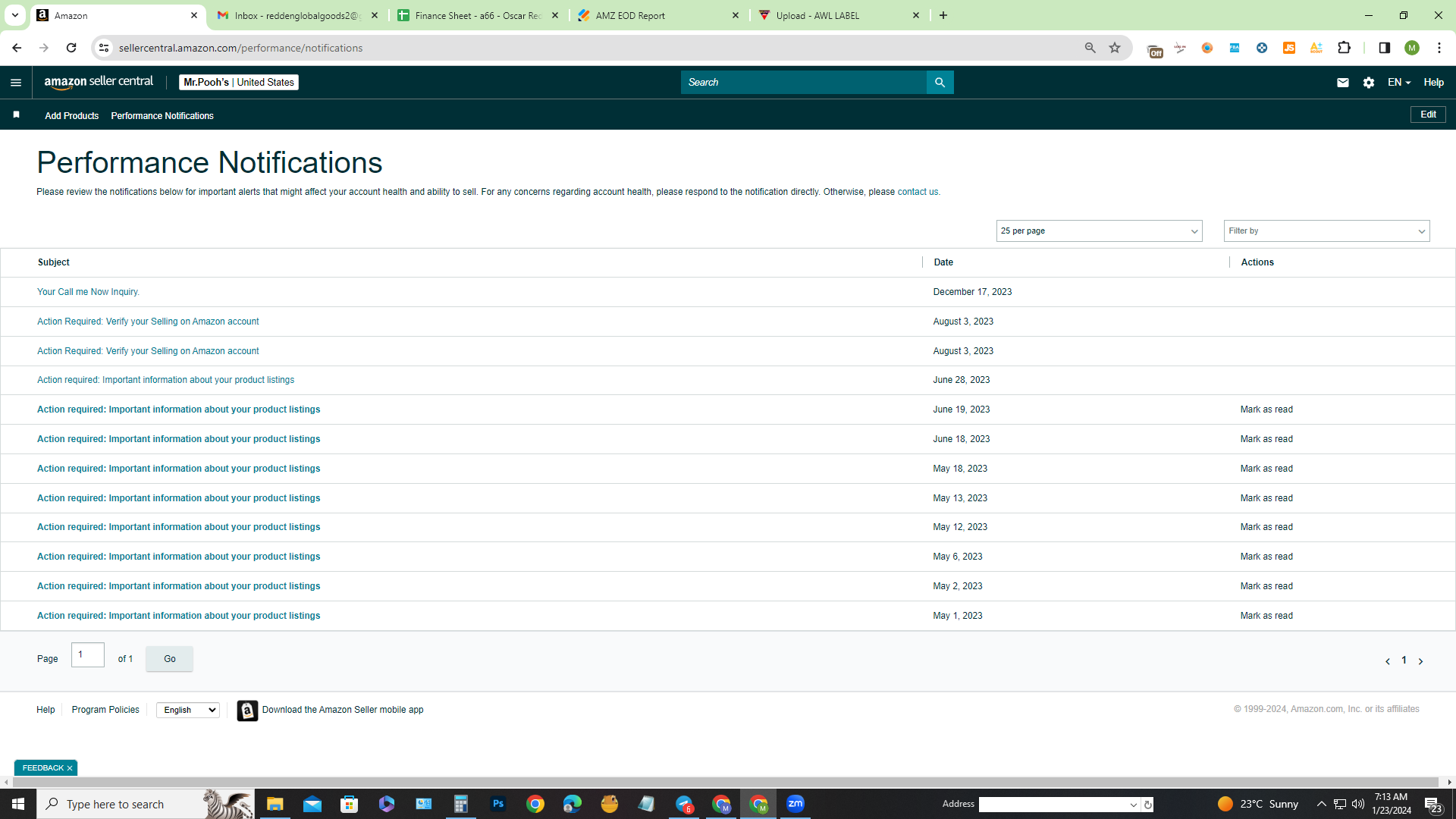This screenshot has height=819, width=1456.
Task: Reload the page with the browser refresh icon
Action: 71,48
